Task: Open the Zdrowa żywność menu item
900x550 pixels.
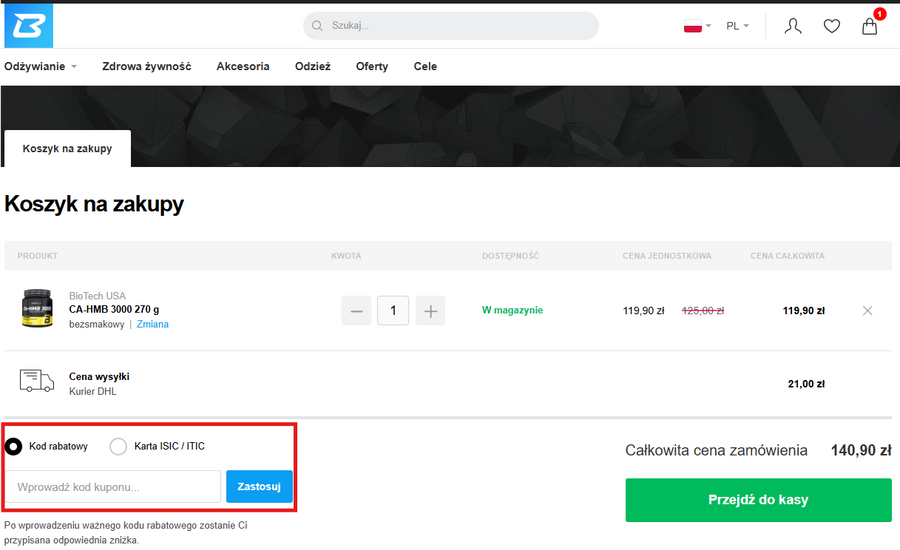Action: (146, 67)
